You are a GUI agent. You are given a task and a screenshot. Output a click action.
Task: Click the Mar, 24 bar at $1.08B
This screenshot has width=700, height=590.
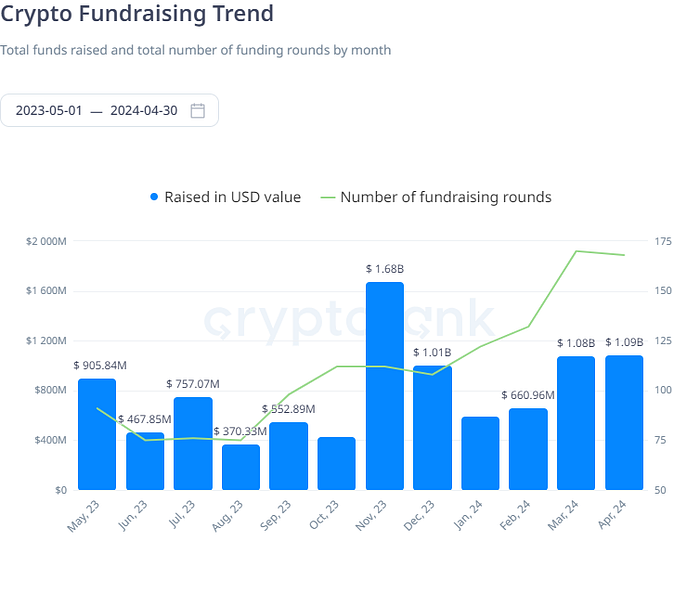tap(576, 423)
